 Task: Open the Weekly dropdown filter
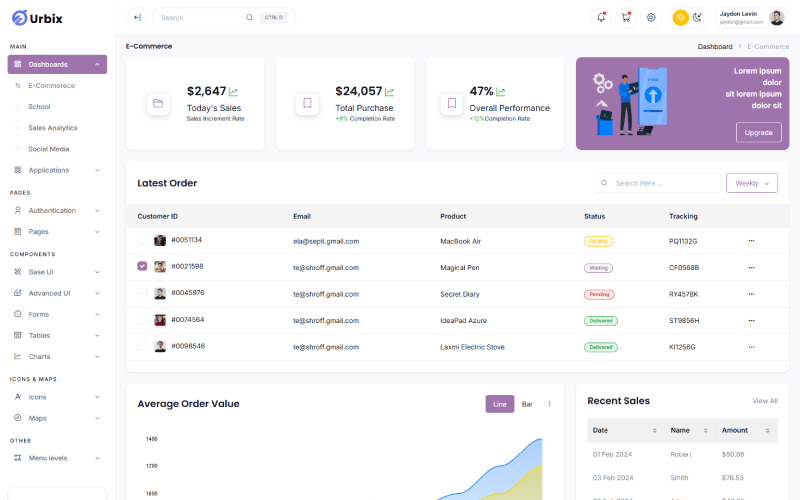click(x=751, y=183)
